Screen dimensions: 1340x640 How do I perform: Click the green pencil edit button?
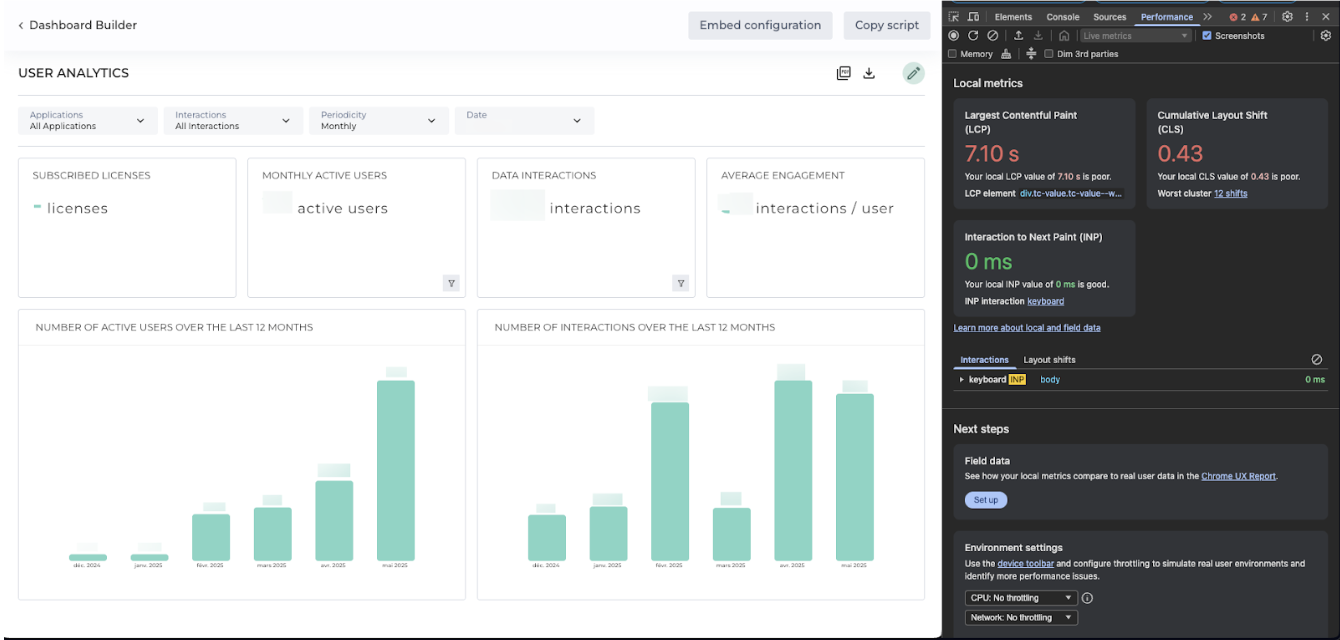[913, 73]
